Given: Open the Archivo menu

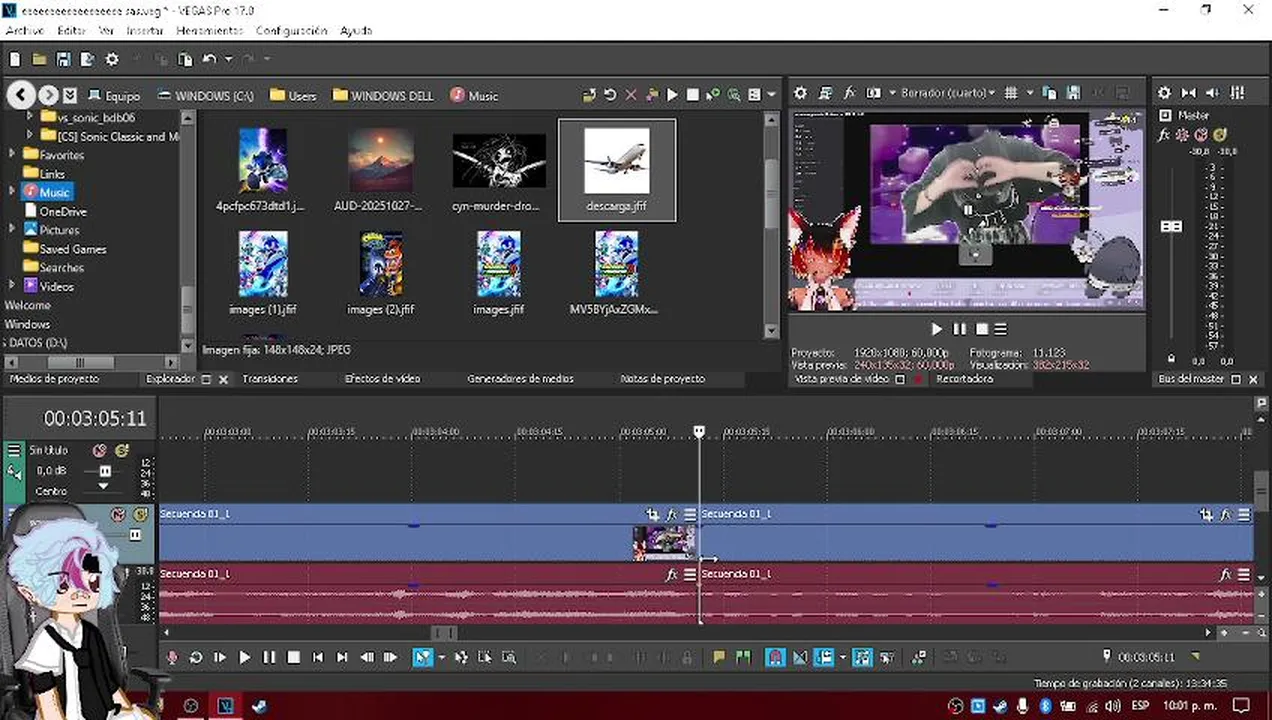Looking at the screenshot, I should [x=25, y=31].
